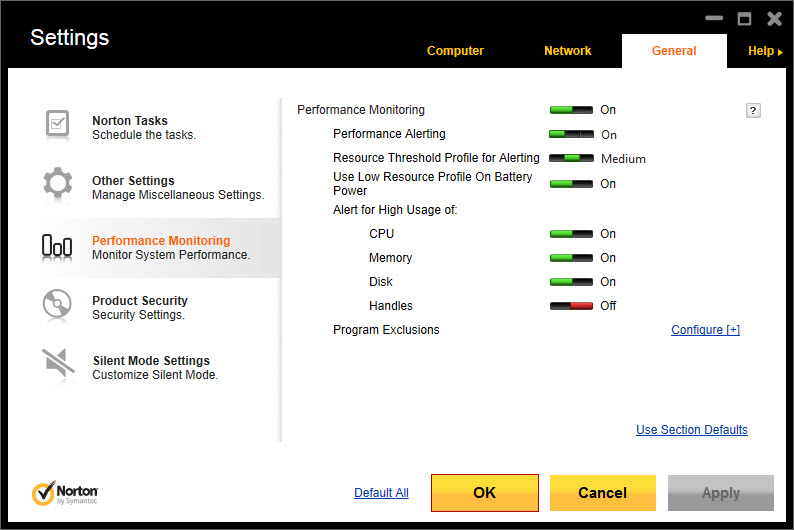The image size is (794, 530).
Task: Open Norton Tasks settings section
Action: click(x=130, y=120)
